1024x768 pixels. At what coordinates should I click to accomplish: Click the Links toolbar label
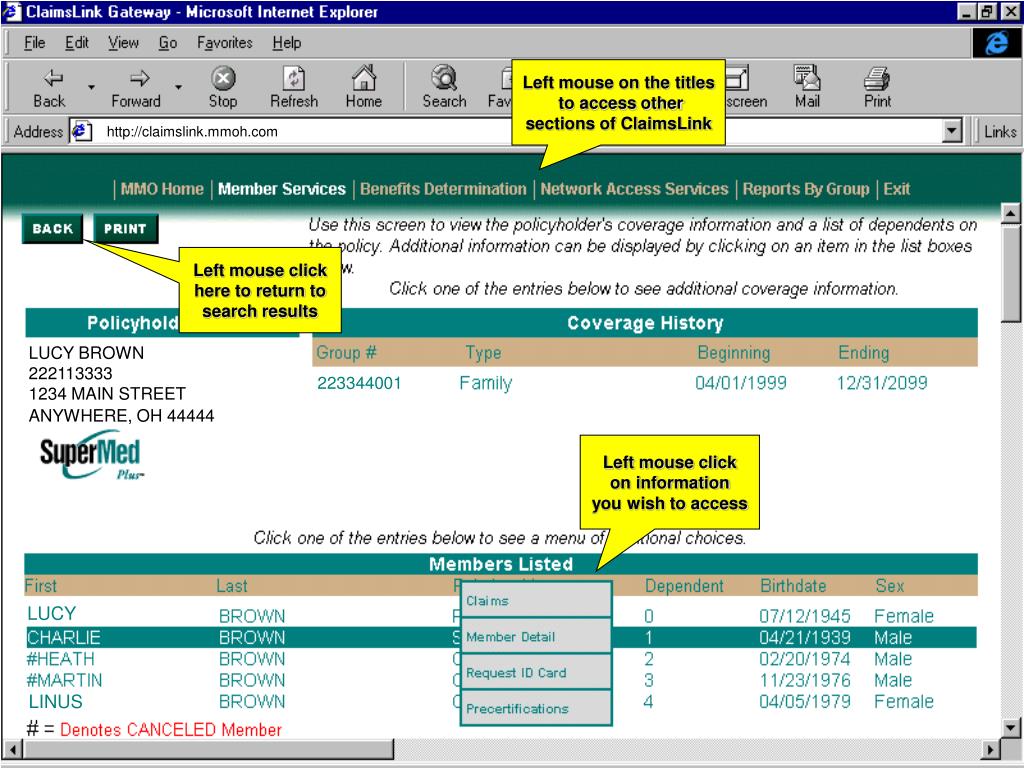(1000, 131)
